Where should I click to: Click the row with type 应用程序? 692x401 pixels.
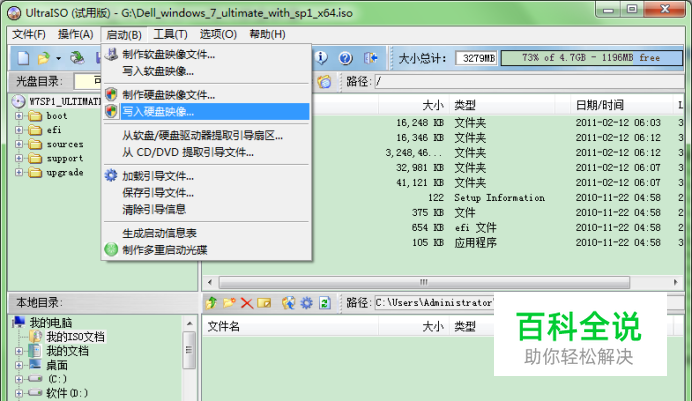click(x=443, y=243)
